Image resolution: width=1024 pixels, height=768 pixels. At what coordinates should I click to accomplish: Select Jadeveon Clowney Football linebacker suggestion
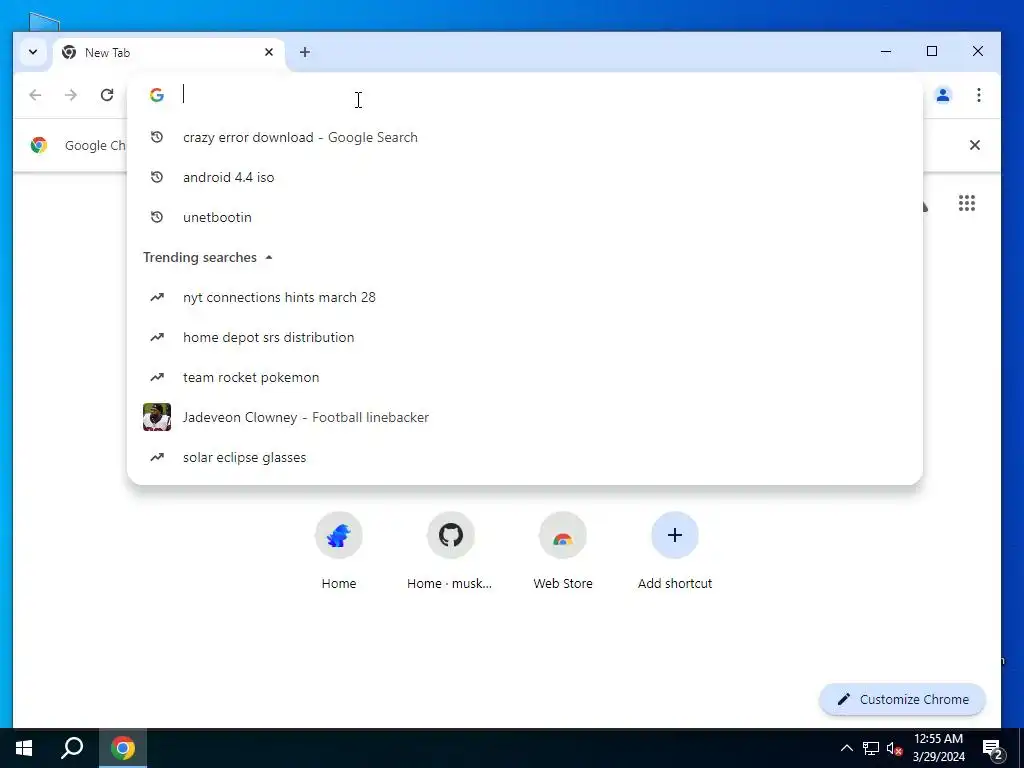pyautogui.click(x=524, y=417)
